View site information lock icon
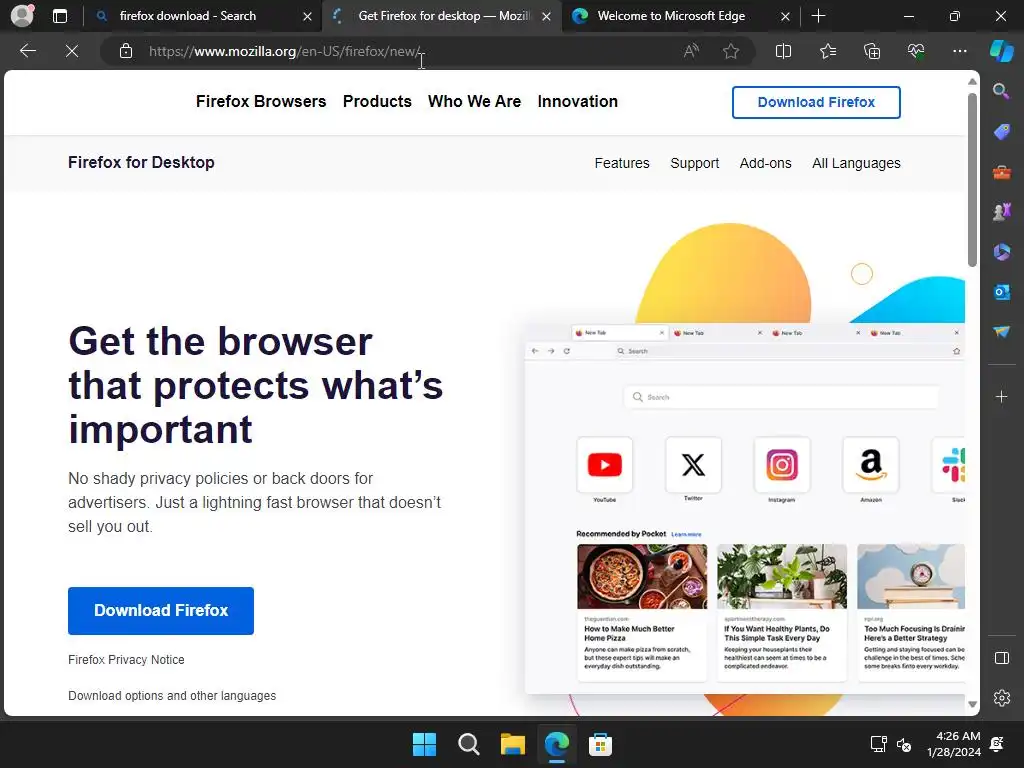Image resolution: width=1024 pixels, height=768 pixels. pyautogui.click(x=126, y=51)
